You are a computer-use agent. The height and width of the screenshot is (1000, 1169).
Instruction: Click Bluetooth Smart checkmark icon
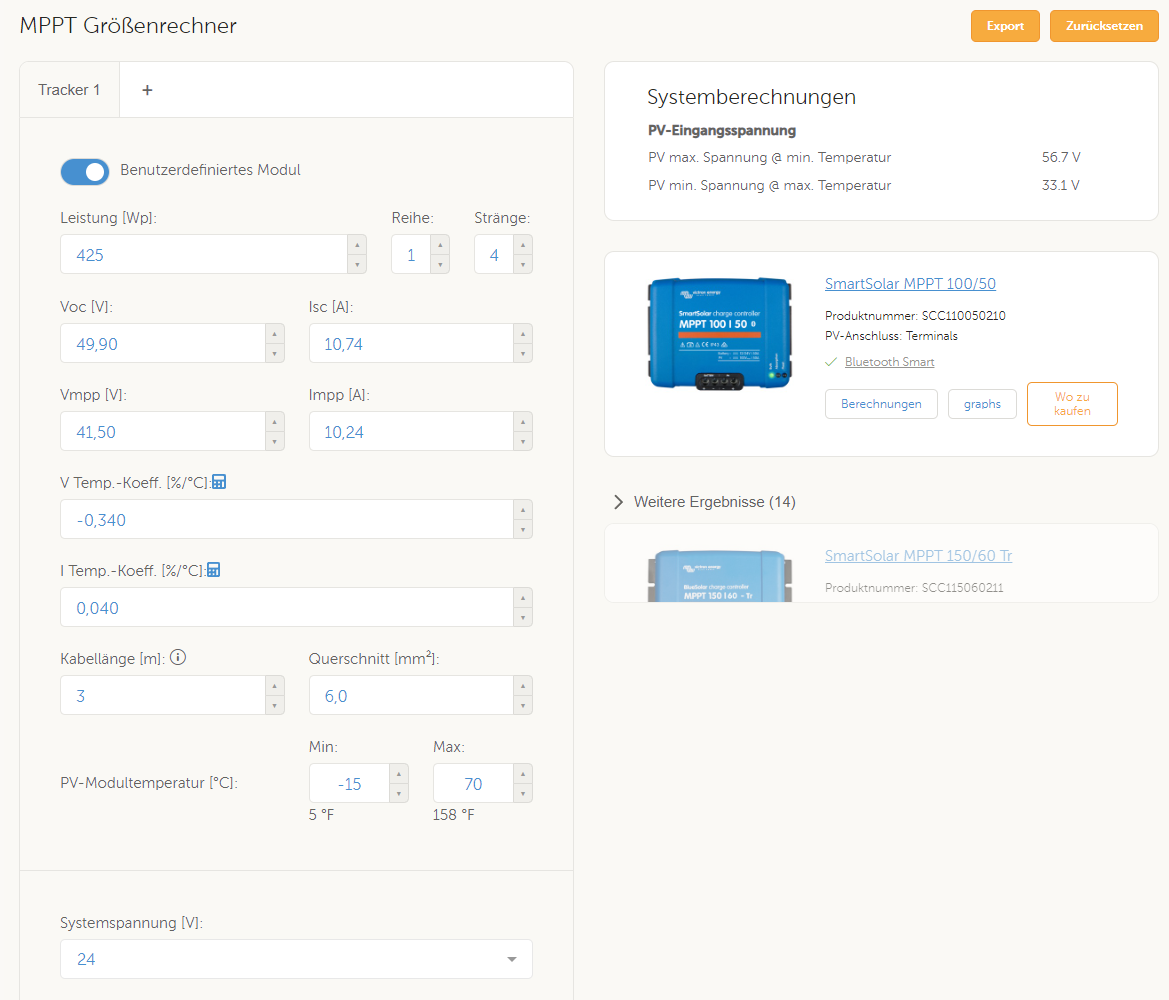831,362
